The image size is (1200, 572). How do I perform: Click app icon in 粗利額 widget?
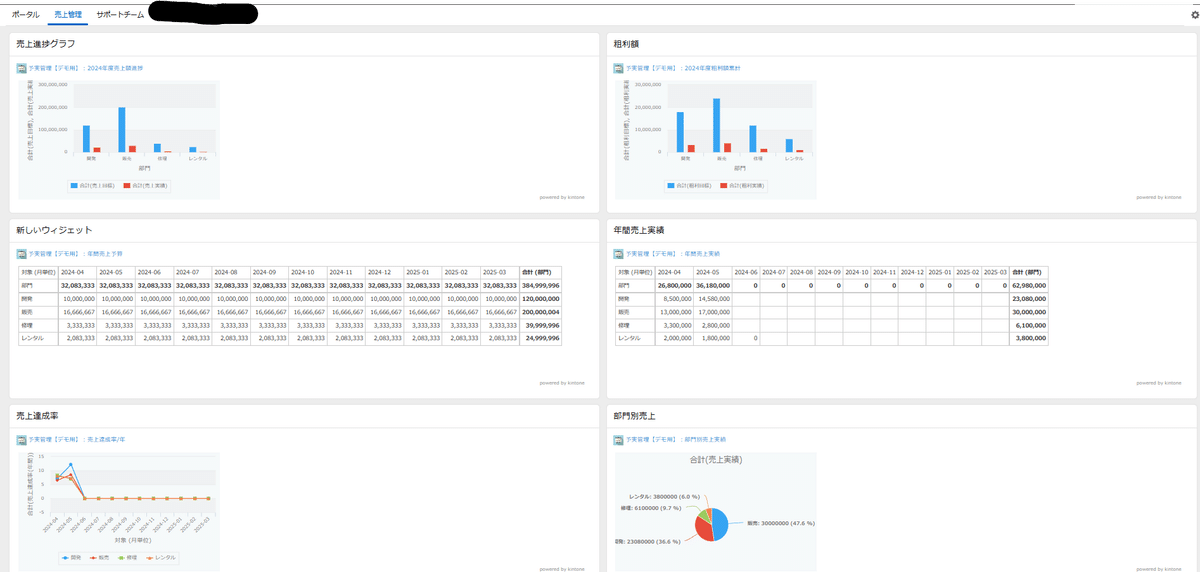(619, 68)
